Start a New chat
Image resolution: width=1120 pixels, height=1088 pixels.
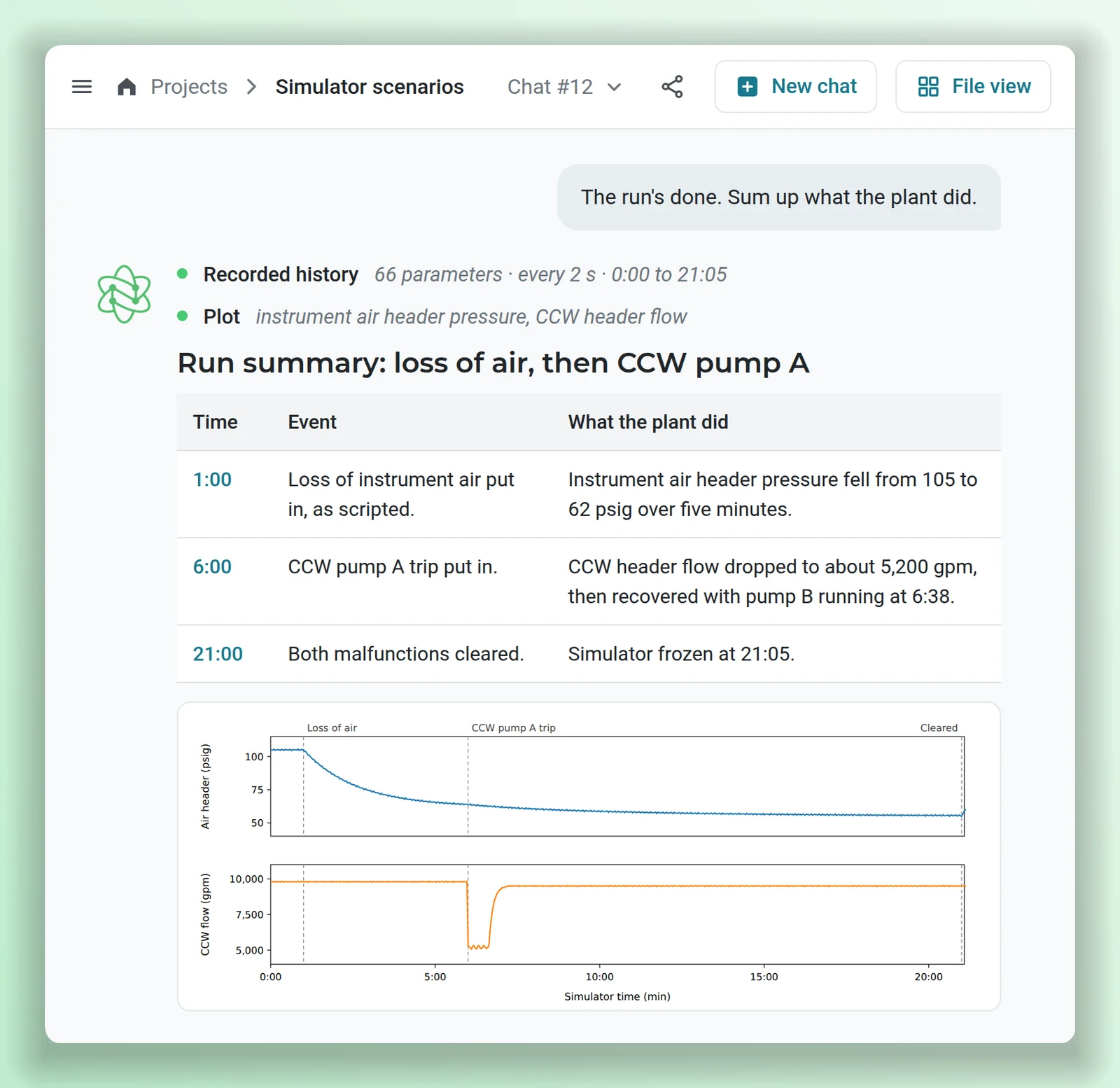pos(795,87)
